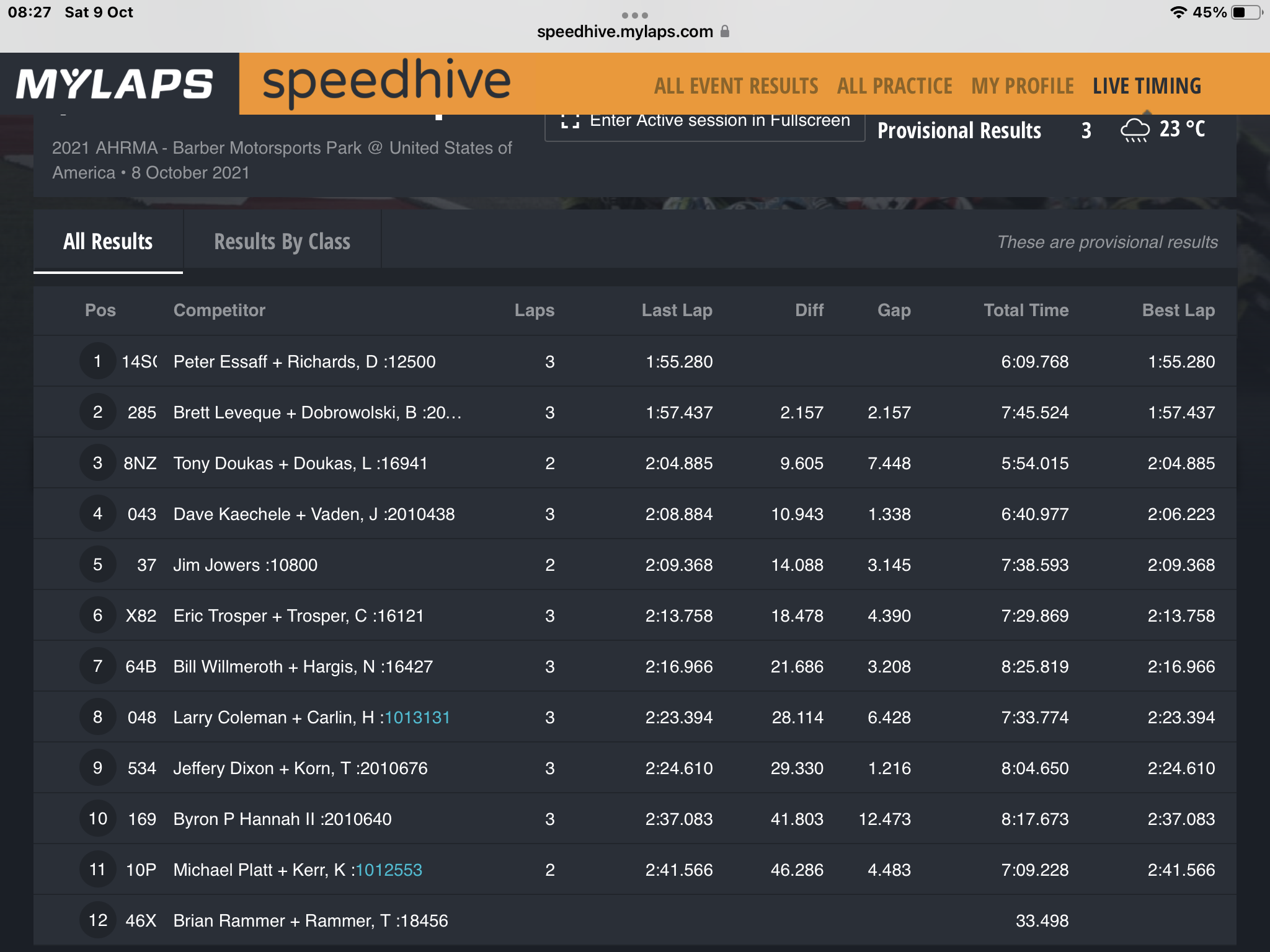Click 'These are provisional results' note

click(x=1108, y=242)
